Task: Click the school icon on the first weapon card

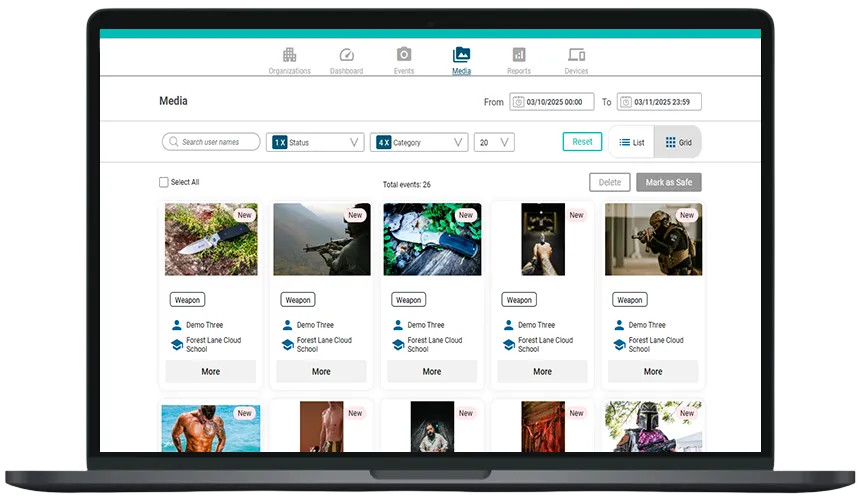Action: 177,345
